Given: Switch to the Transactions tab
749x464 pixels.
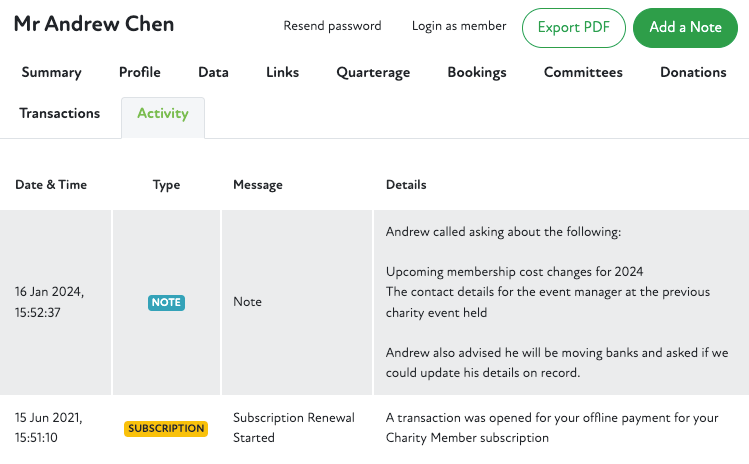Looking at the screenshot, I should [x=60, y=114].
